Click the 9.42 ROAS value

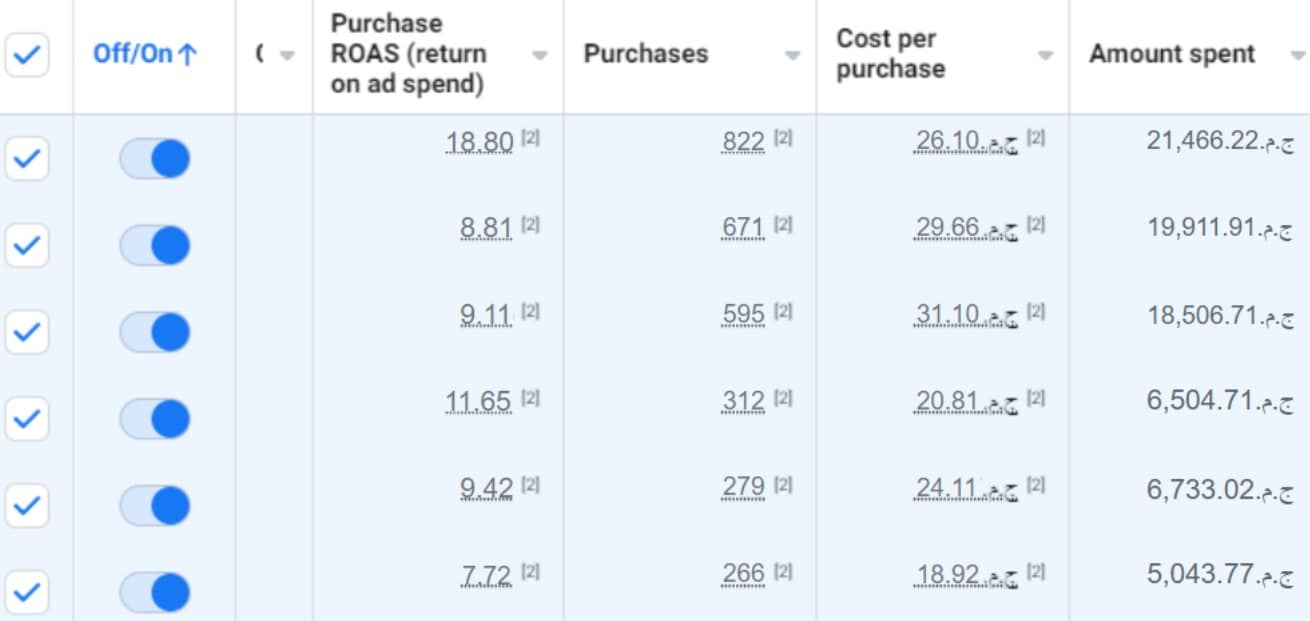click(486, 488)
